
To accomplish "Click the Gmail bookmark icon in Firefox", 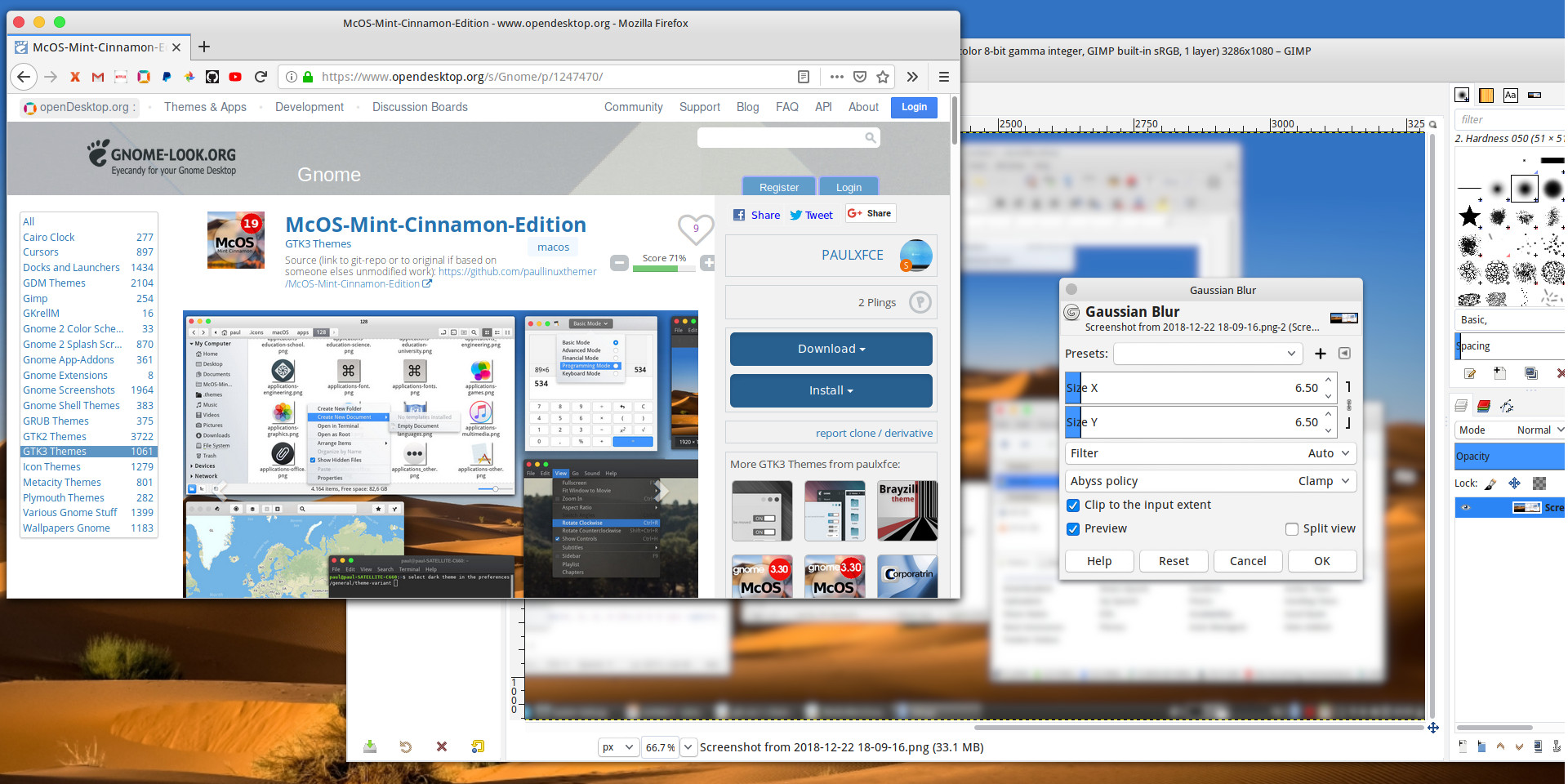I will 98,77.
